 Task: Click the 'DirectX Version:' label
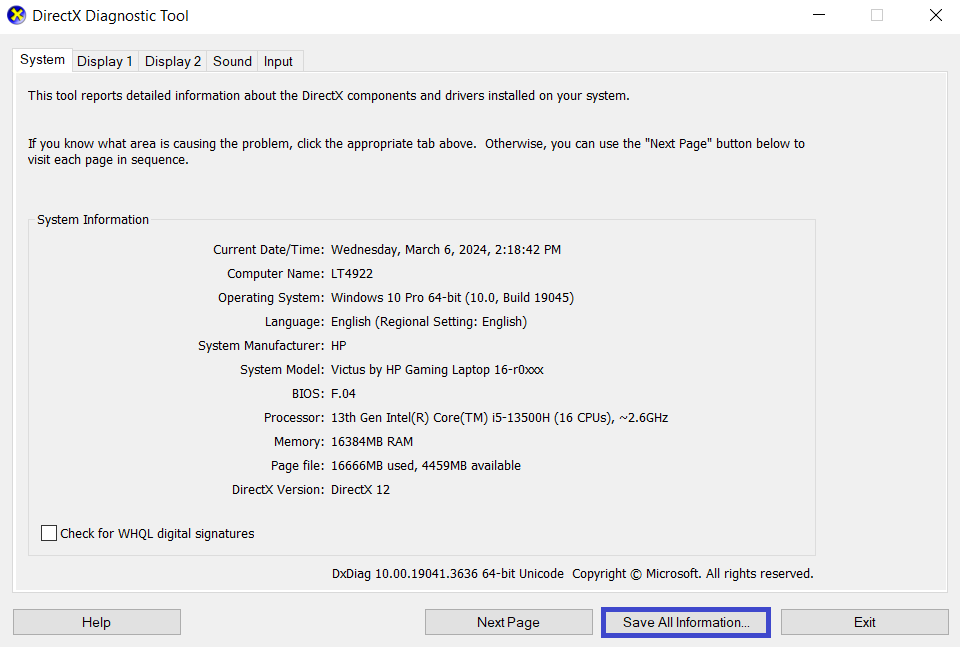coord(278,490)
